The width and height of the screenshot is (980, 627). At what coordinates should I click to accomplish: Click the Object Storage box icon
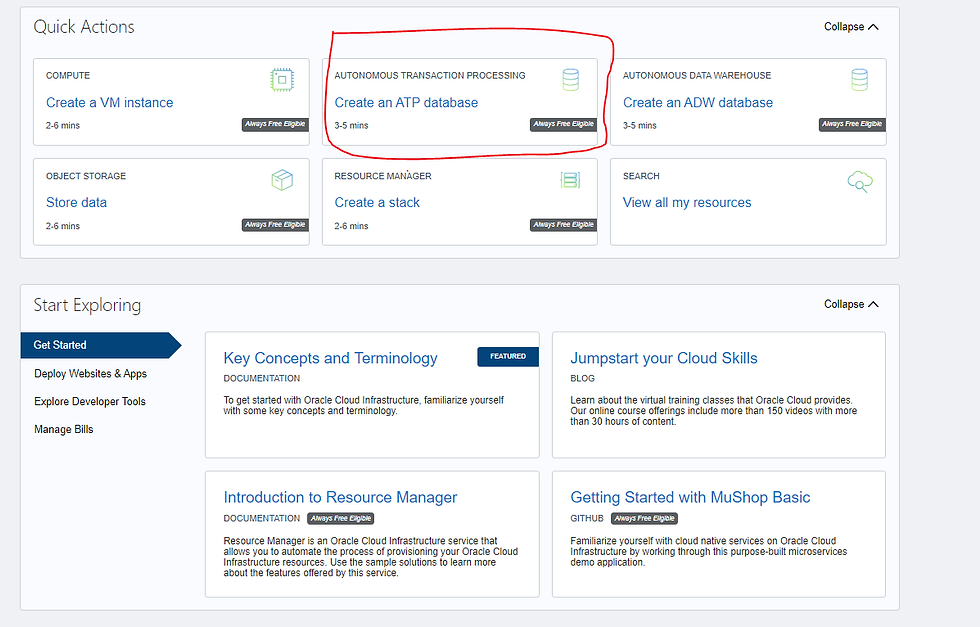(x=282, y=180)
